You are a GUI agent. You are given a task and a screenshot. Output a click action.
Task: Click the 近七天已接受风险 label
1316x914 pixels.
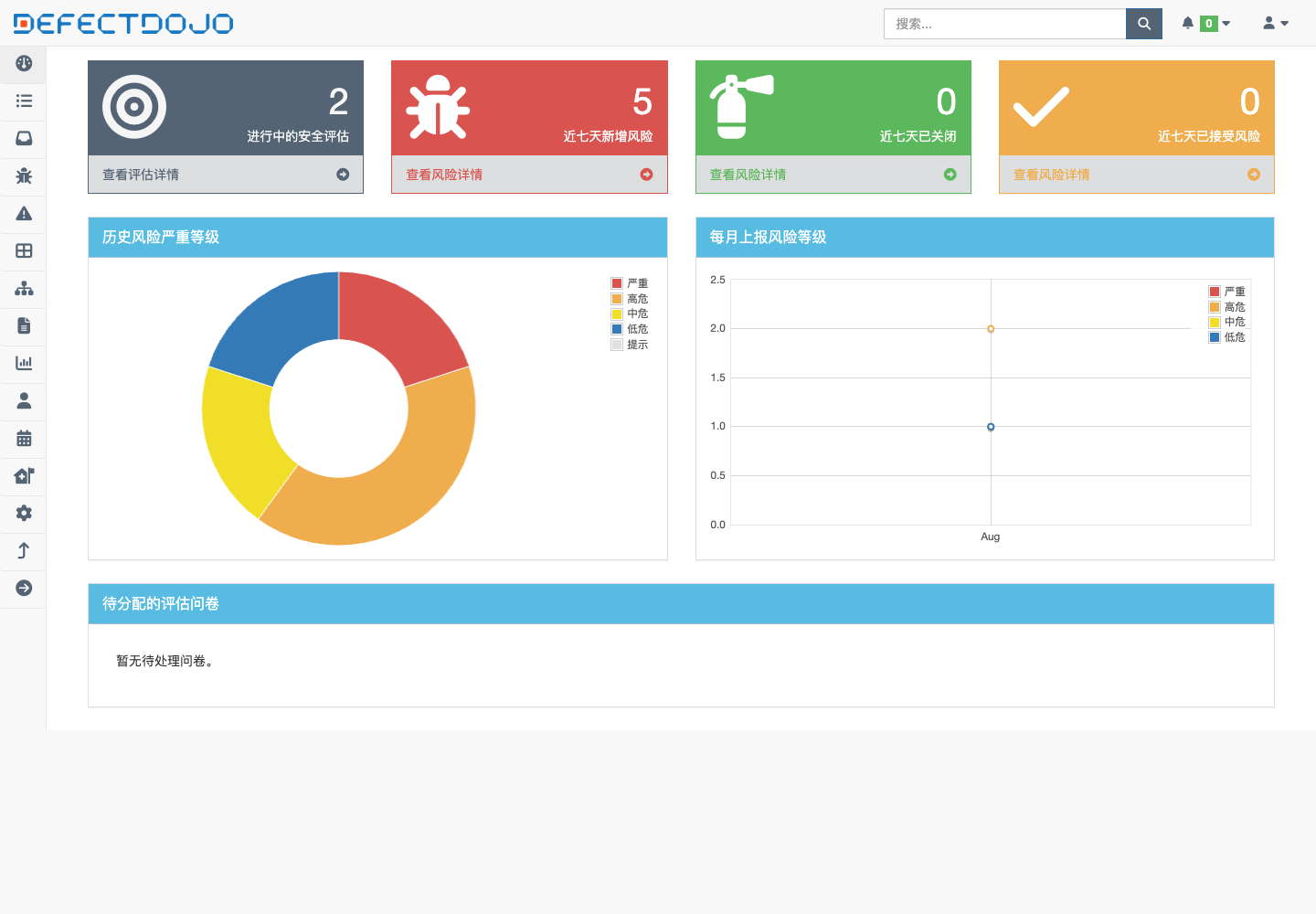pyautogui.click(x=1208, y=136)
